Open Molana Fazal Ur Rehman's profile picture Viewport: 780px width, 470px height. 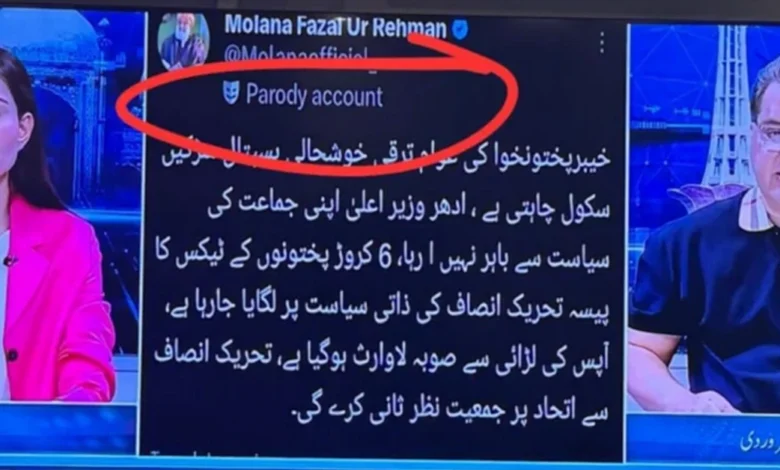point(184,40)
